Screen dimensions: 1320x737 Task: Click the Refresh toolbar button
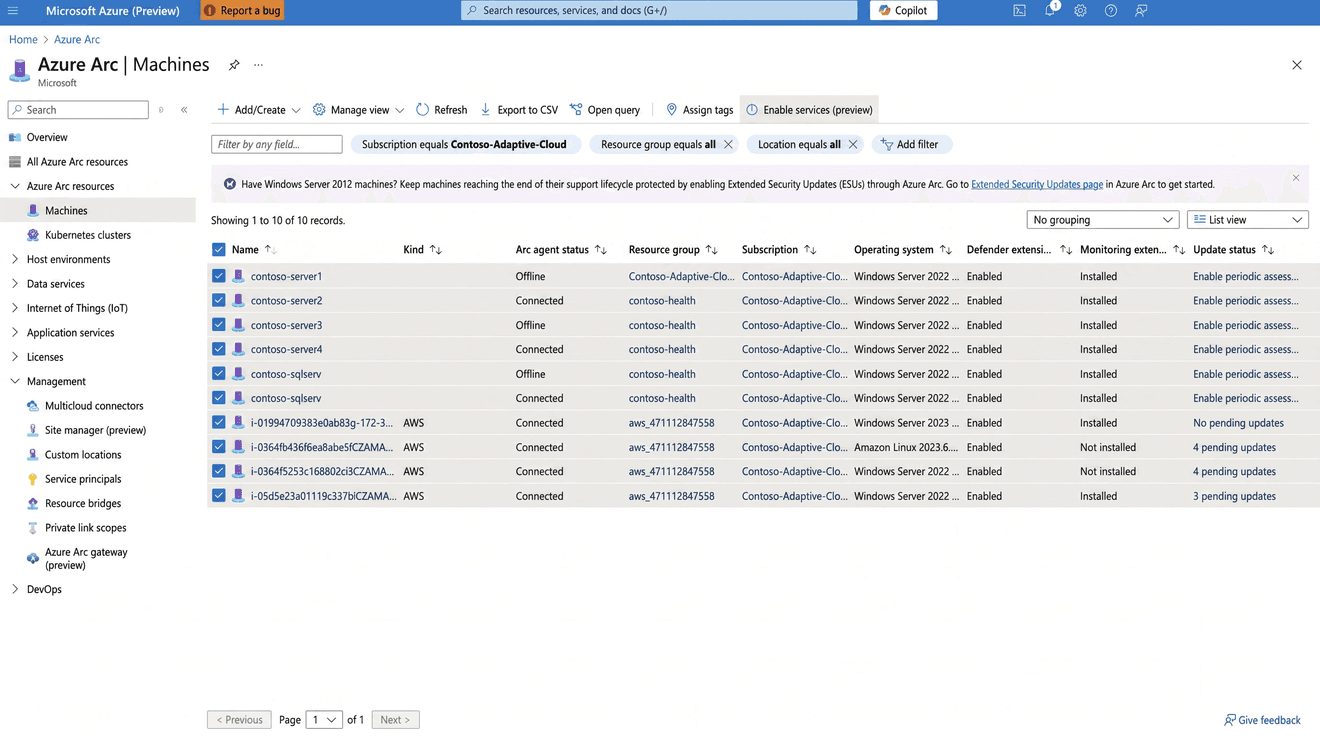441,110
